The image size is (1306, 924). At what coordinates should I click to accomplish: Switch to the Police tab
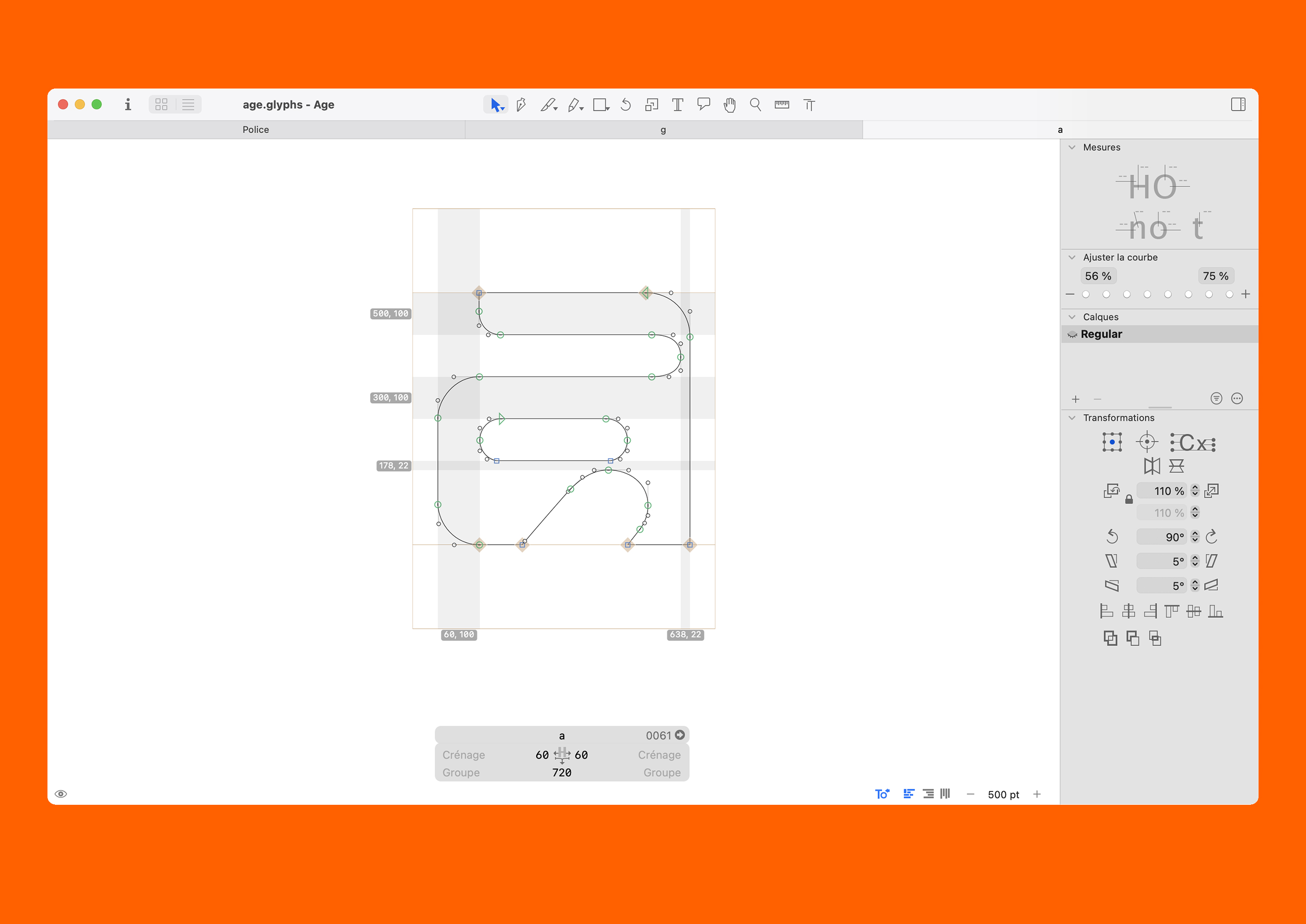[255, 130]
